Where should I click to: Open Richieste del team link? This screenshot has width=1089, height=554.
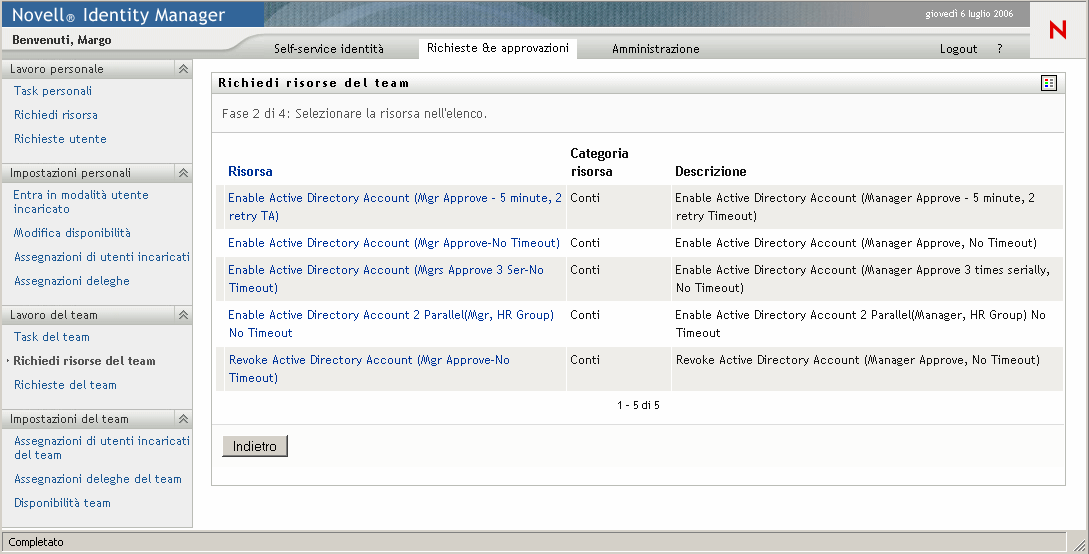tap(65, 385)
